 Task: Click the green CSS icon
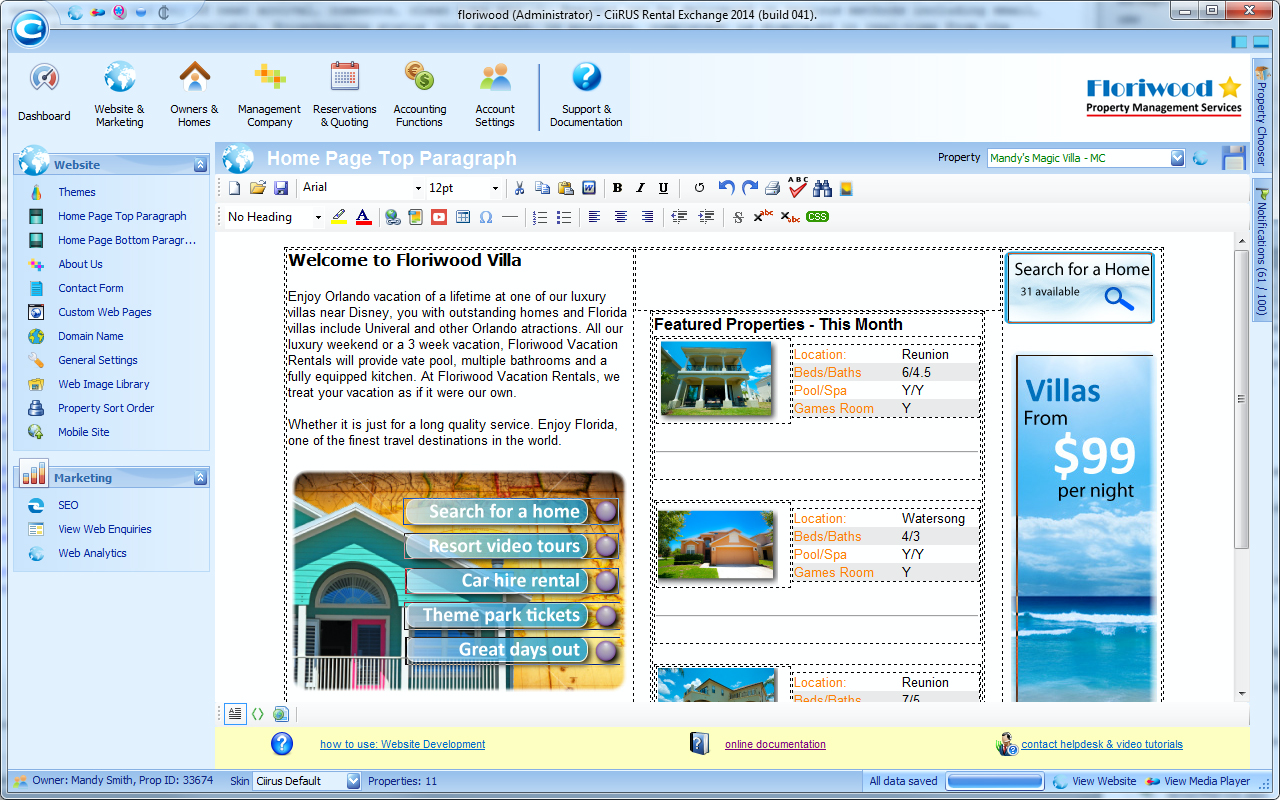click(818, 217)
